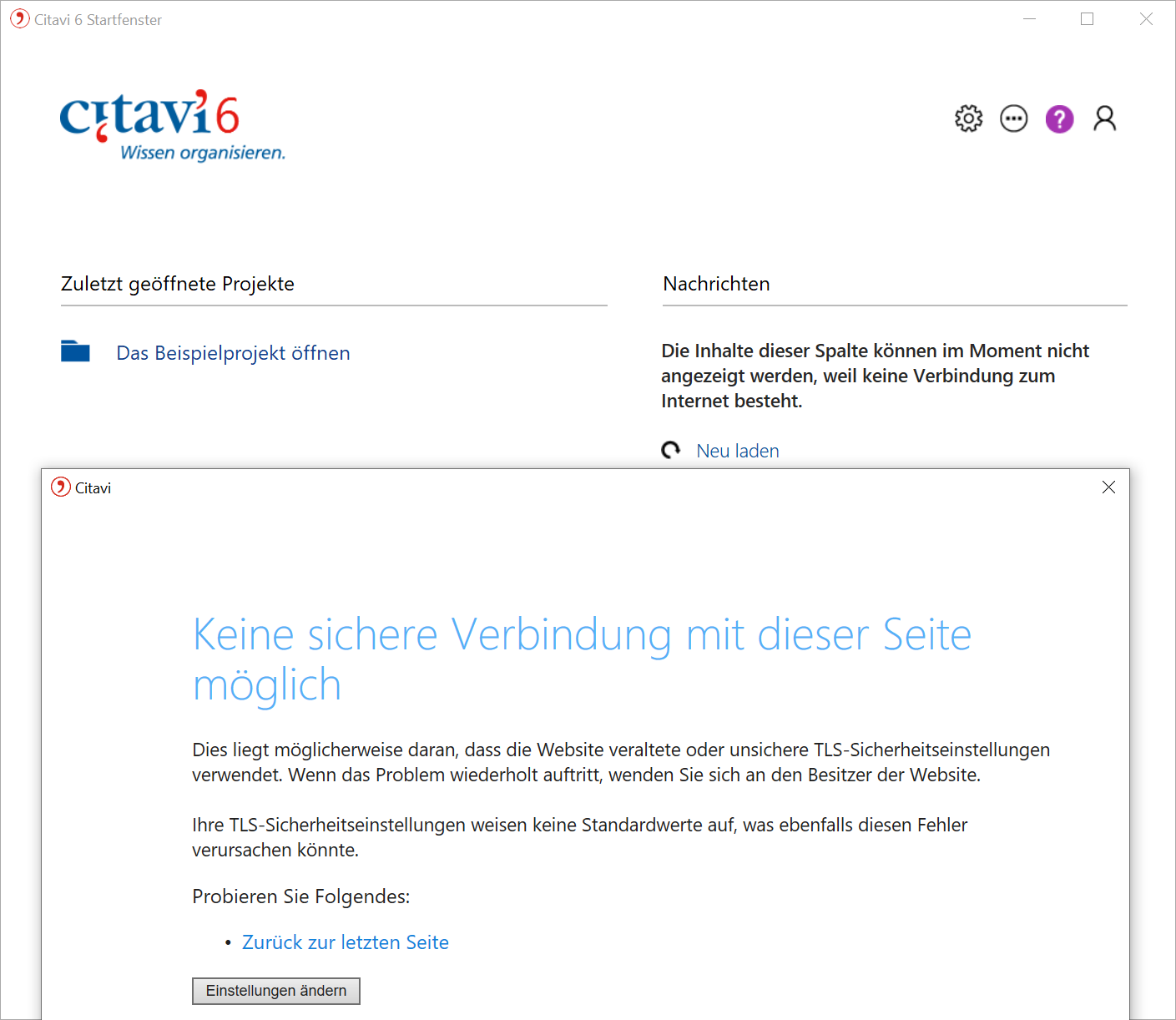
Task: Close the Citavi 6 Startfenster window
Action: tap(1146, 18)
